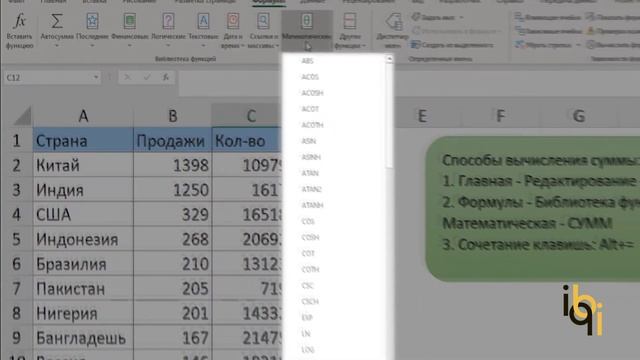Click the Name Box showing C12
Viewport: 640px width, 360px height.
pyautogui.click(x=48, y=77)
